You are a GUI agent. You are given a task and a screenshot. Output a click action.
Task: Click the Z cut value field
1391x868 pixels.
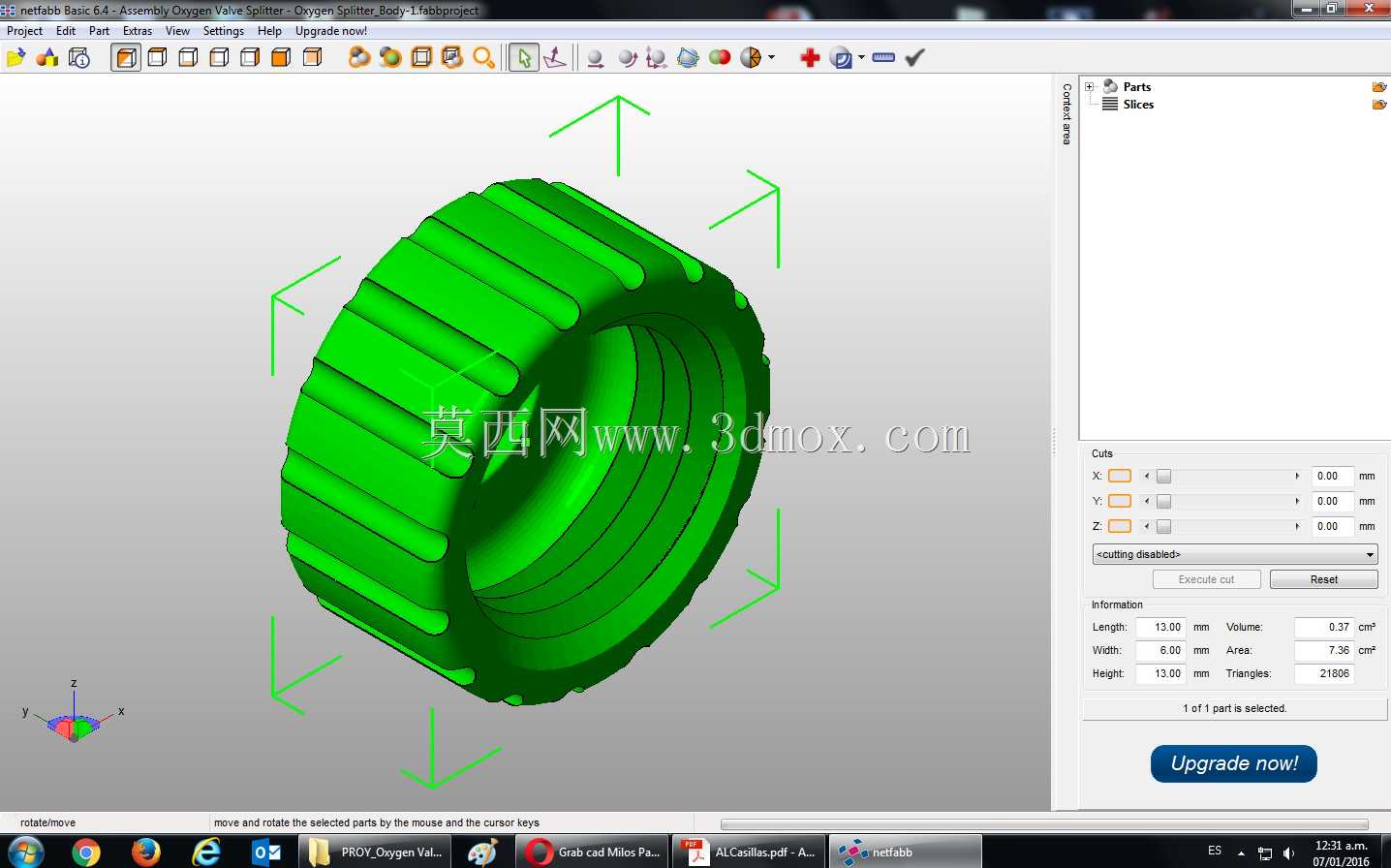tap(1332, 526)
